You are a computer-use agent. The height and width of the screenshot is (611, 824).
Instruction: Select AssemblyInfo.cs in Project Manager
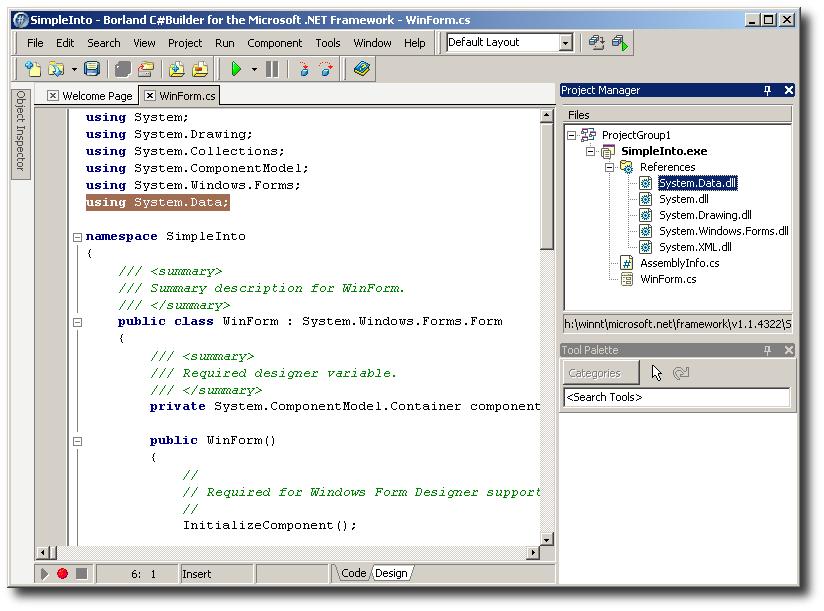tap(679, 263)
